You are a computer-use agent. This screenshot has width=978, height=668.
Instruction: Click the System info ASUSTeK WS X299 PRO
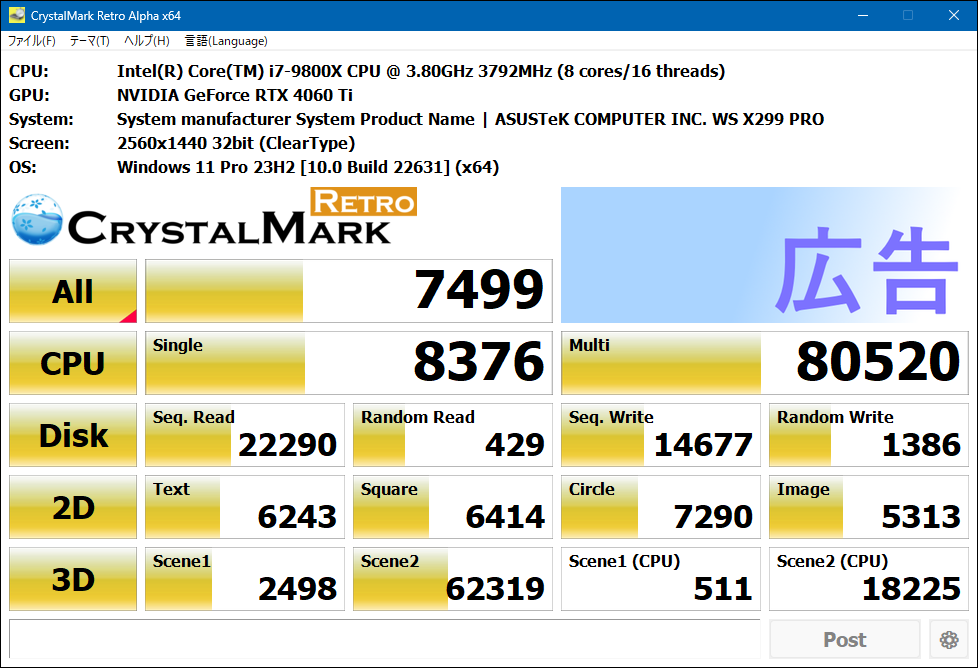point(470,119)
